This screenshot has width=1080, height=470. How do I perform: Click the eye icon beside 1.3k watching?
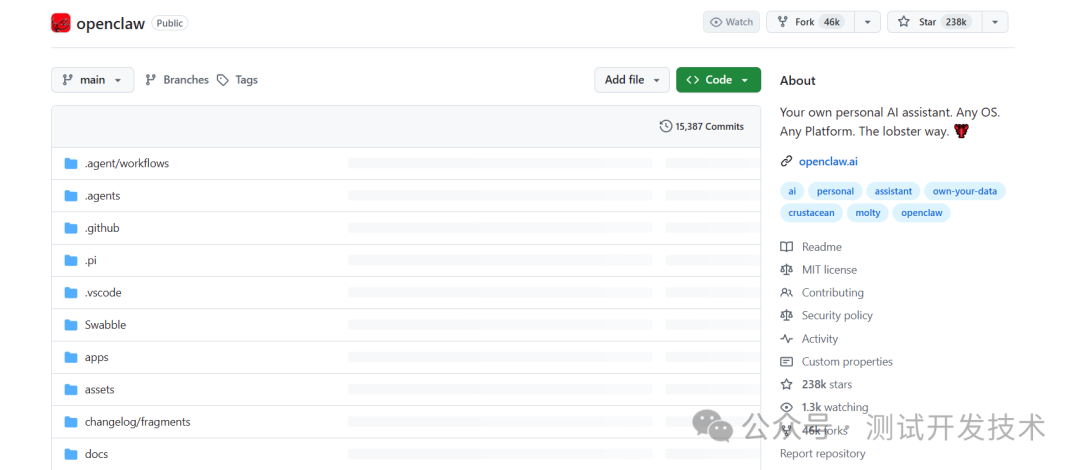(786, 407)
